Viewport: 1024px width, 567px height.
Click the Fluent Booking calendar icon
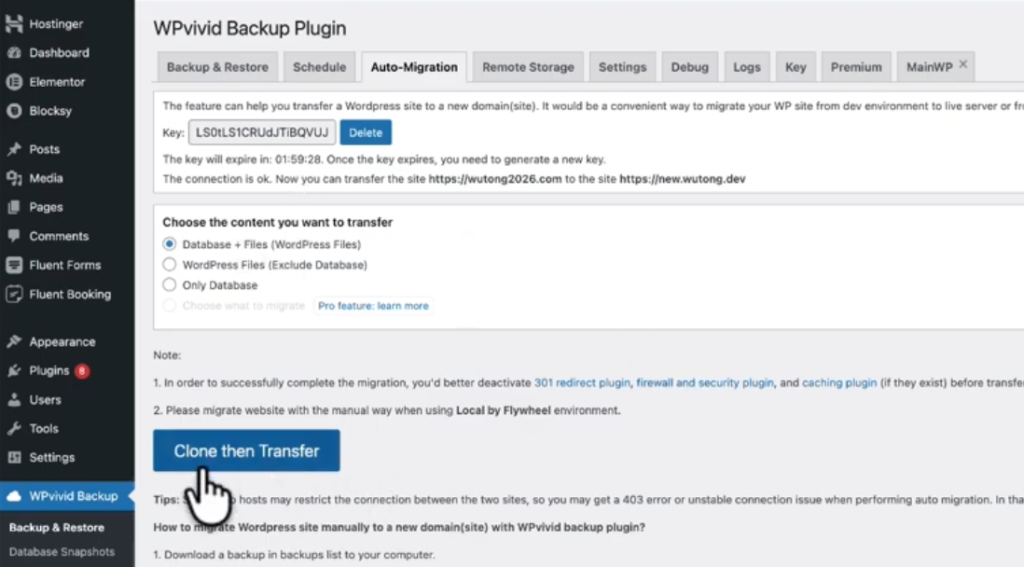(14, 294)
